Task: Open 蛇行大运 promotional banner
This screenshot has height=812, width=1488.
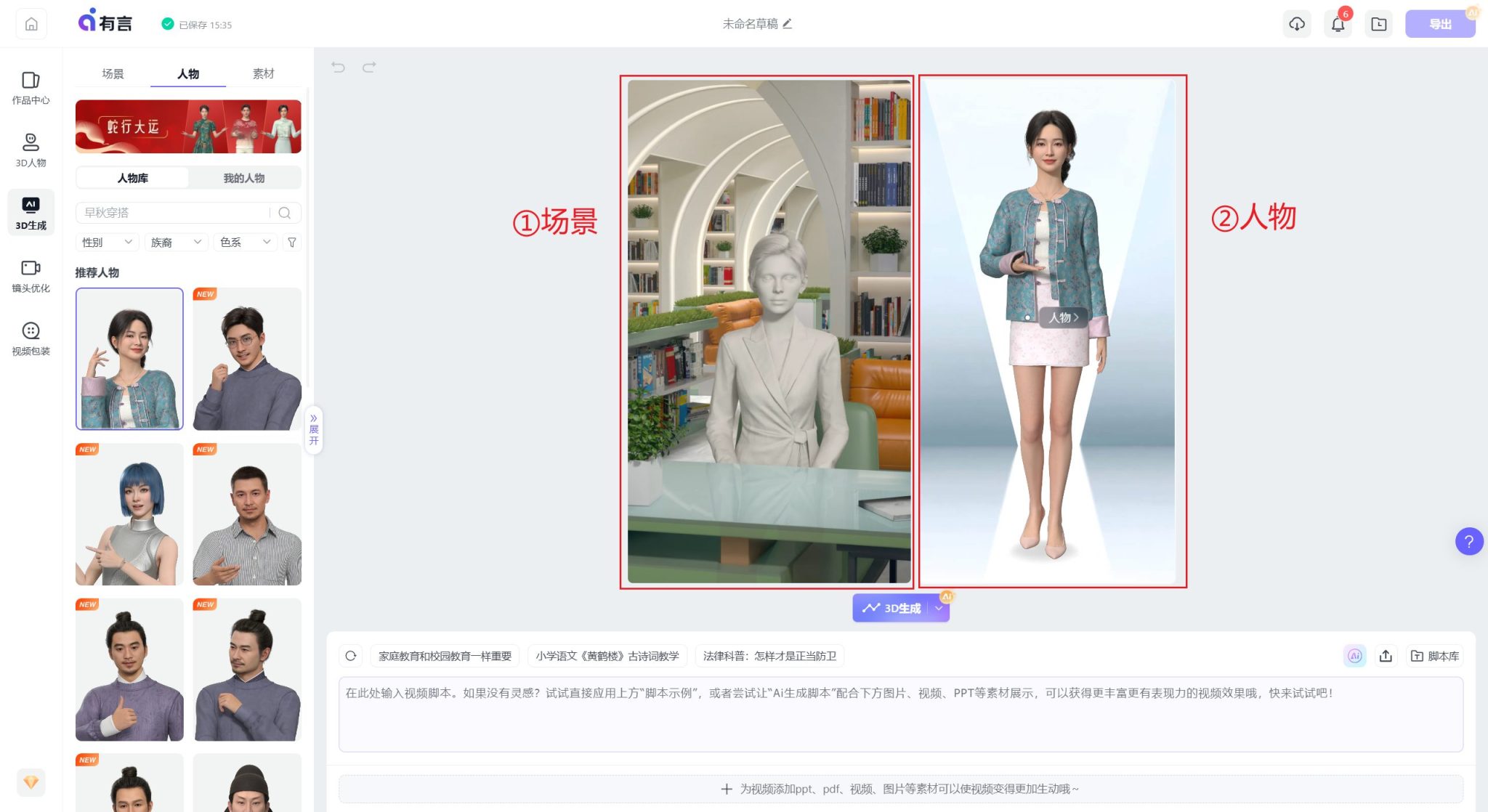Action: (188, 126)
